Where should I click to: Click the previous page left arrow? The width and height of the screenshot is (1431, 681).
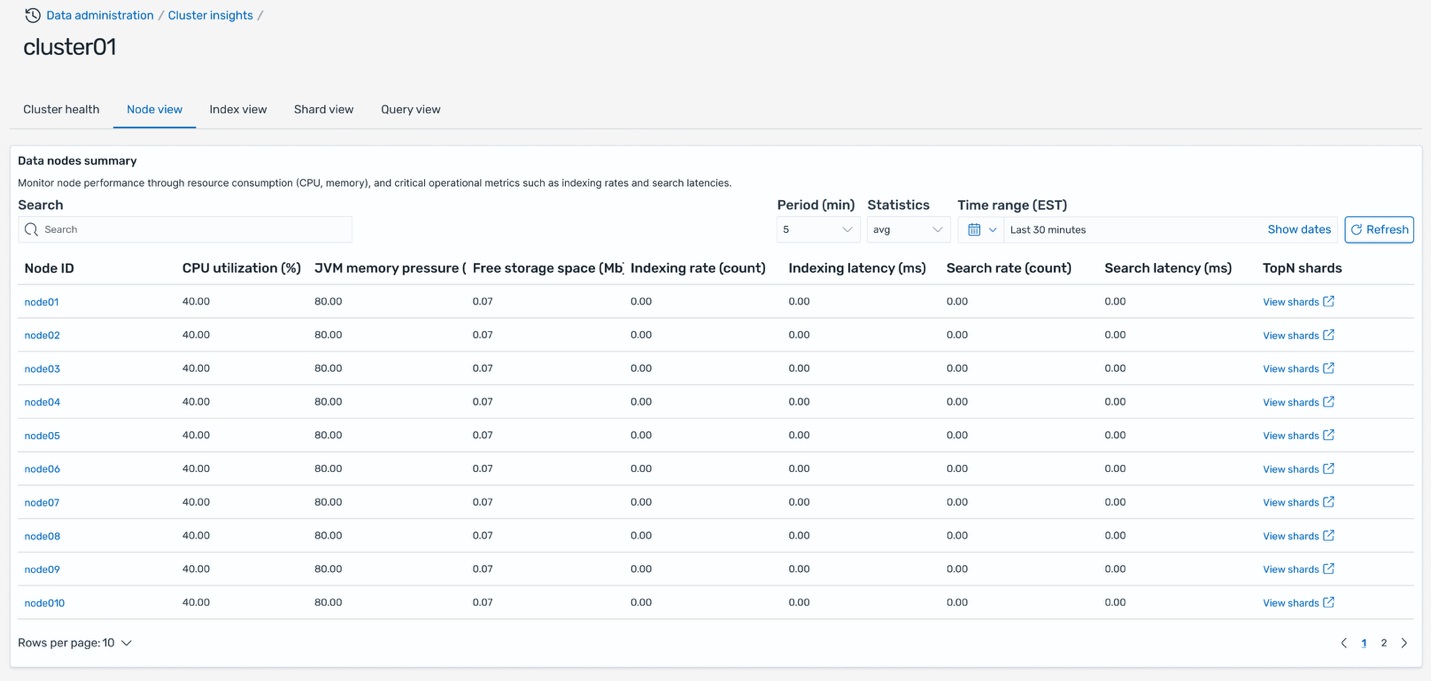pyautogui.click(x=1343, y=643)
